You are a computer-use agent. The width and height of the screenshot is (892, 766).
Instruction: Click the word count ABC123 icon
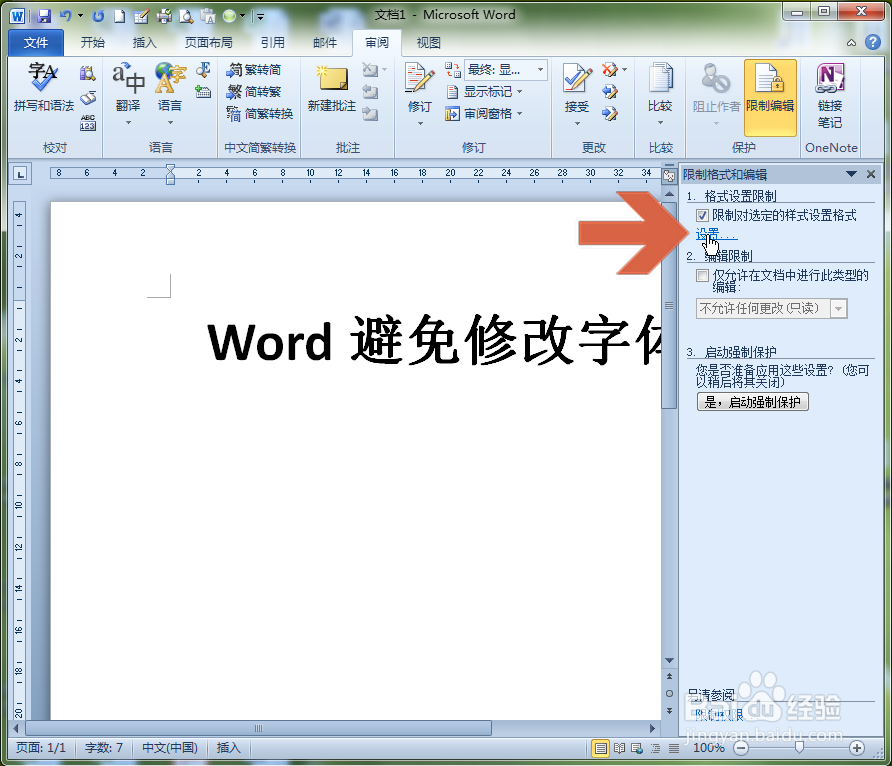tap(88, 123)
